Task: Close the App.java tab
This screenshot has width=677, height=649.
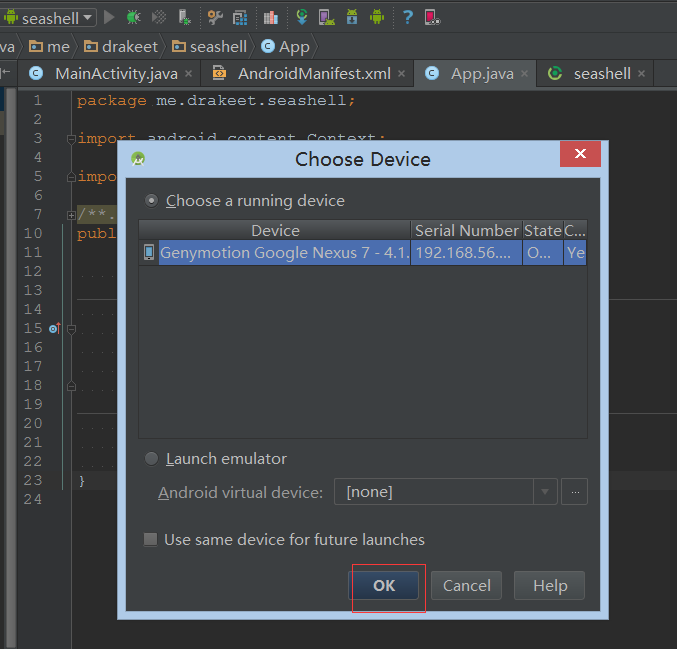Action: (524, 73)
